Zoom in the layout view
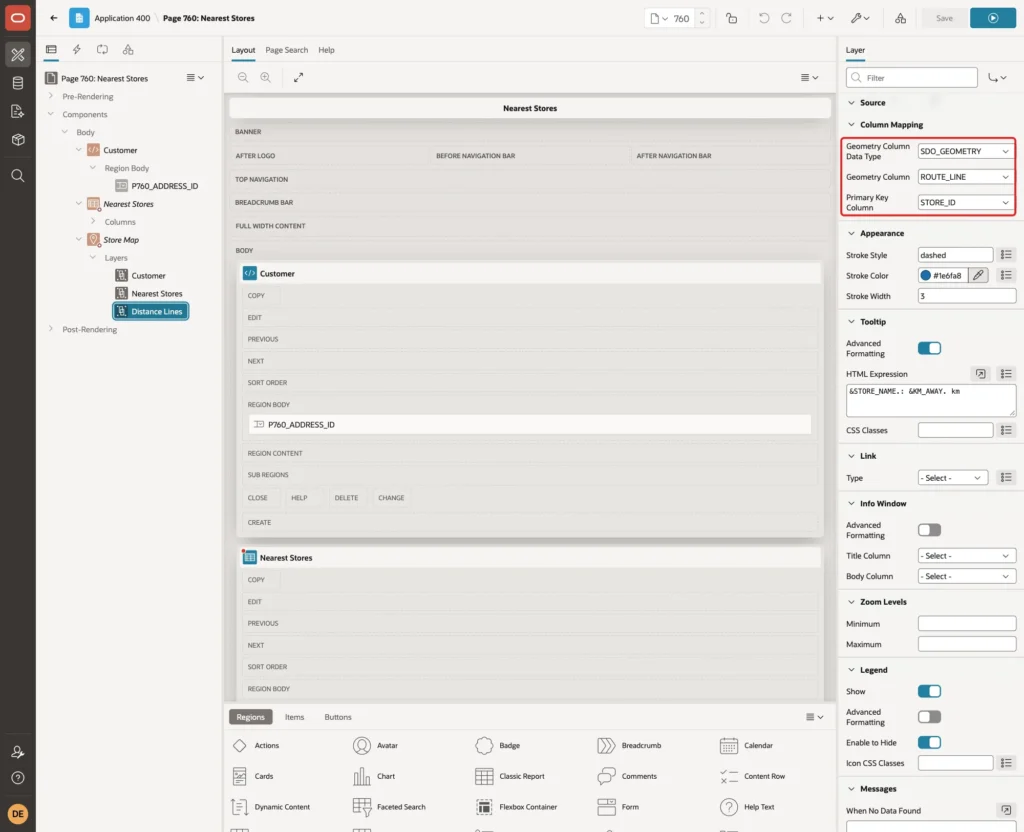The width and height of the screenshot is (1024, 832). click(x=266, y=77)
